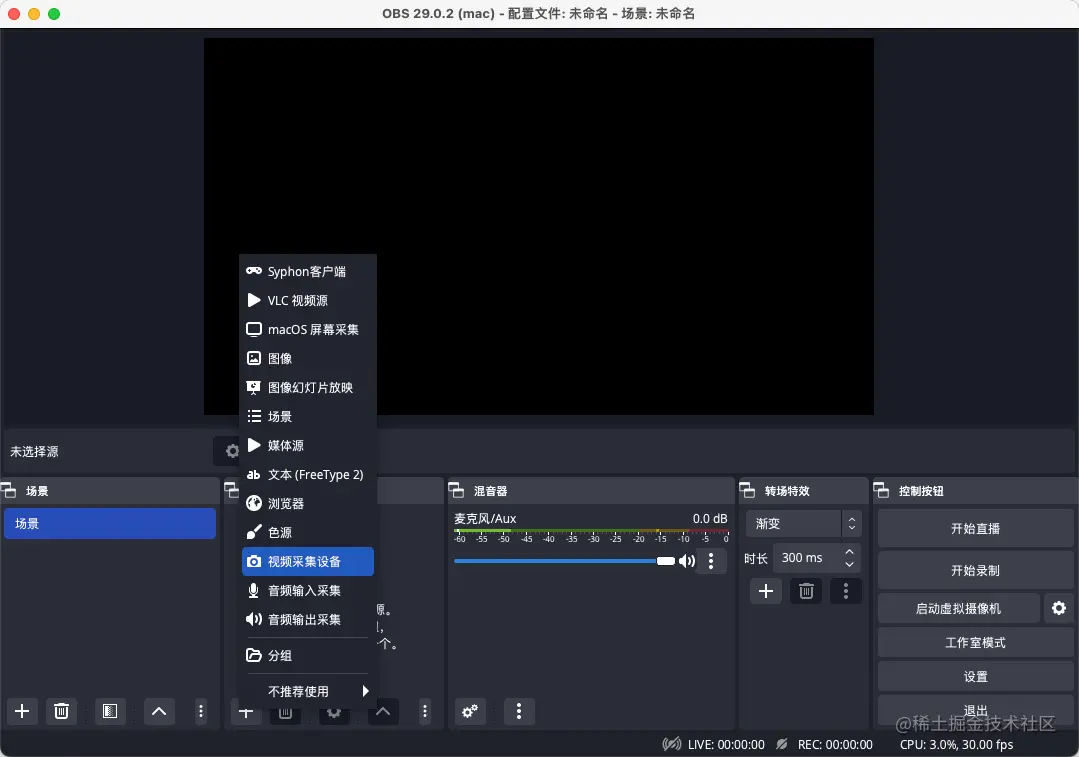Click CPU usage text in status bar
Viewport: 1079px width, 757px height.
(x=957, y=744)
